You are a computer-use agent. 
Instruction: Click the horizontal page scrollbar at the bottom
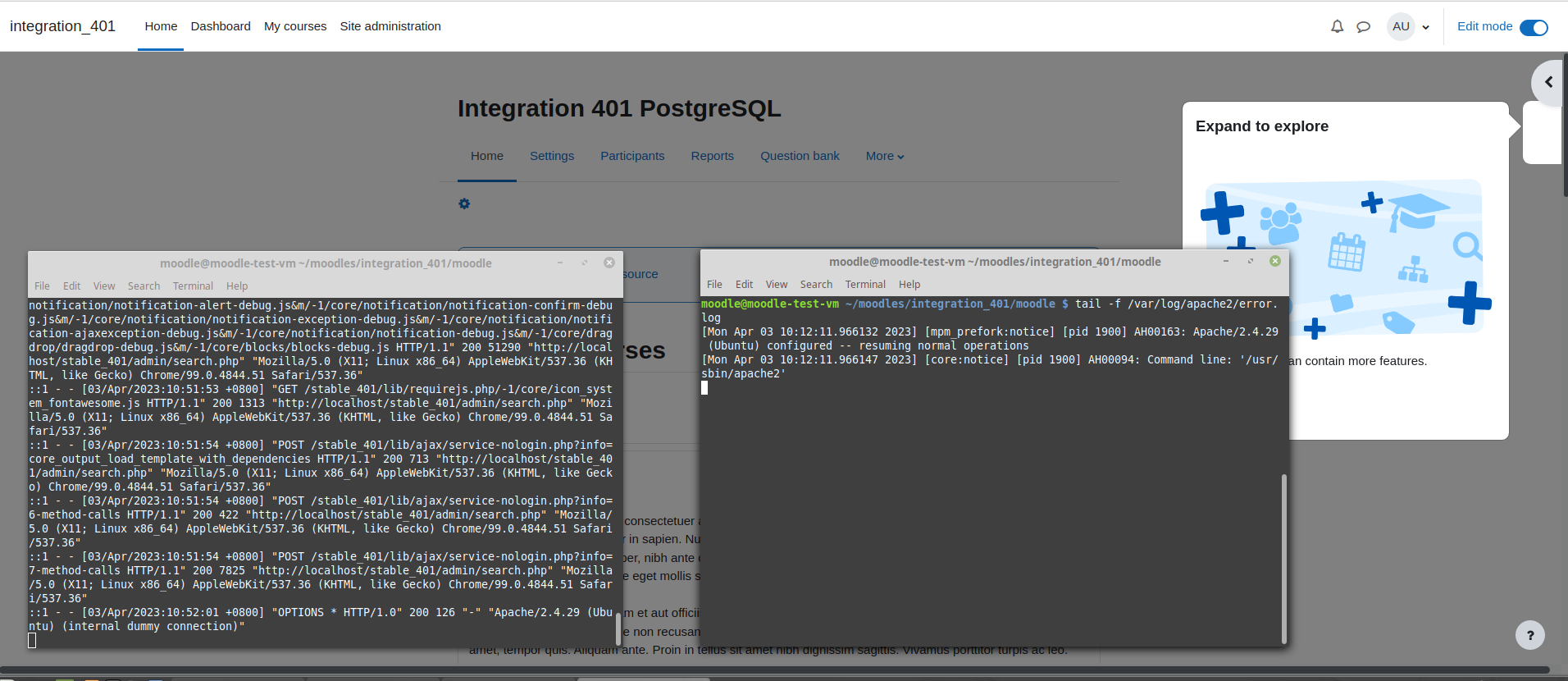(x=775, y=670)
